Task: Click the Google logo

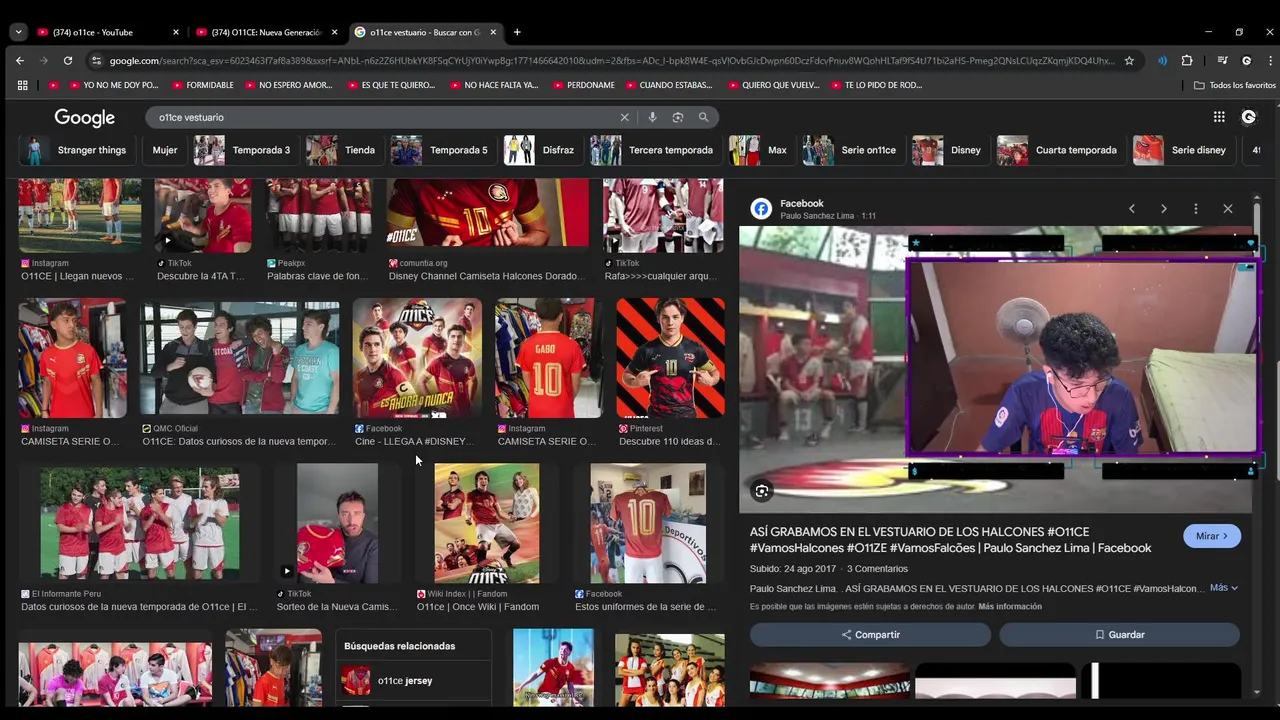Action: (x=84, y=118)
